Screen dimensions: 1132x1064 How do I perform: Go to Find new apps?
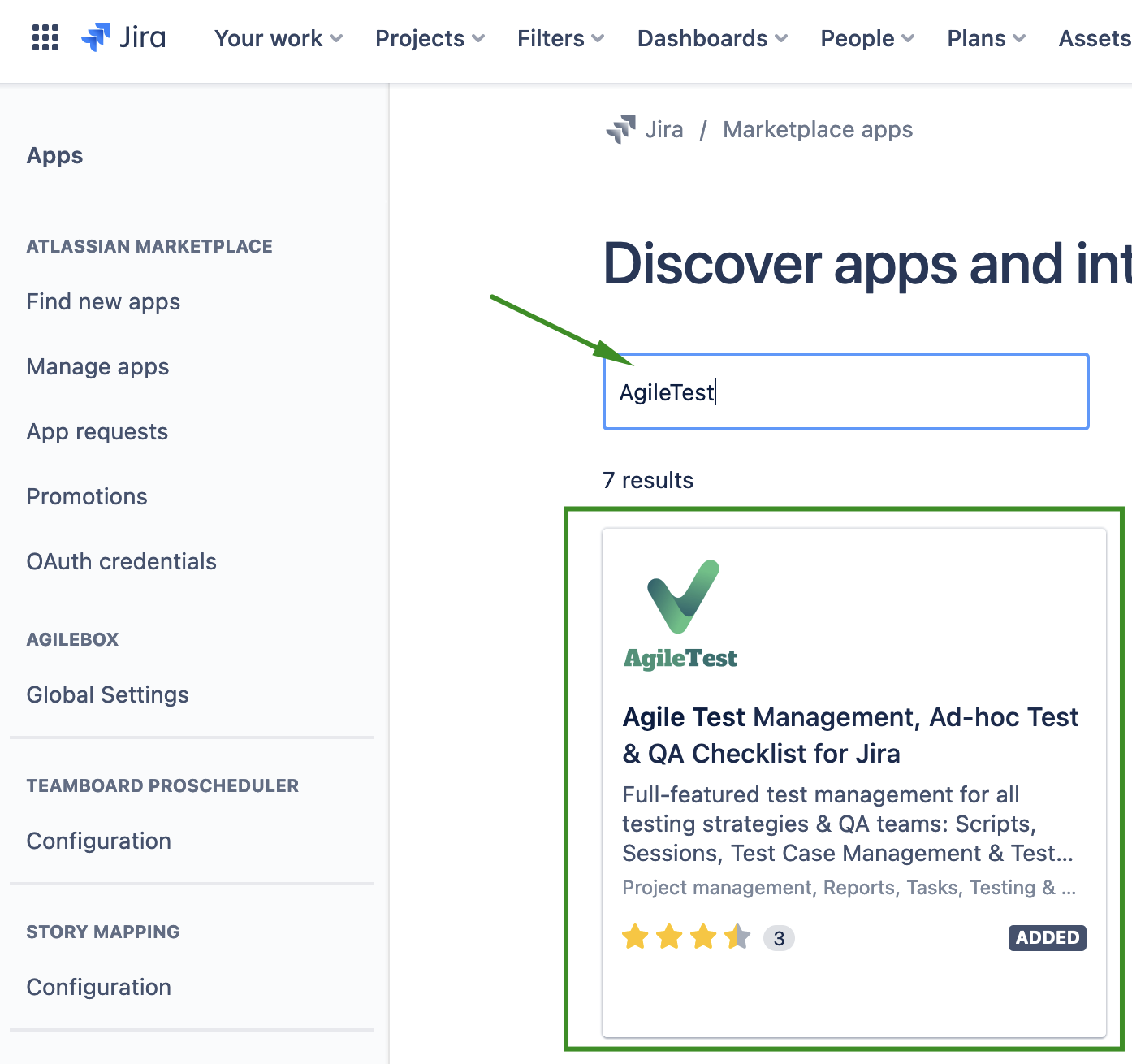click(x=103, y=301)
